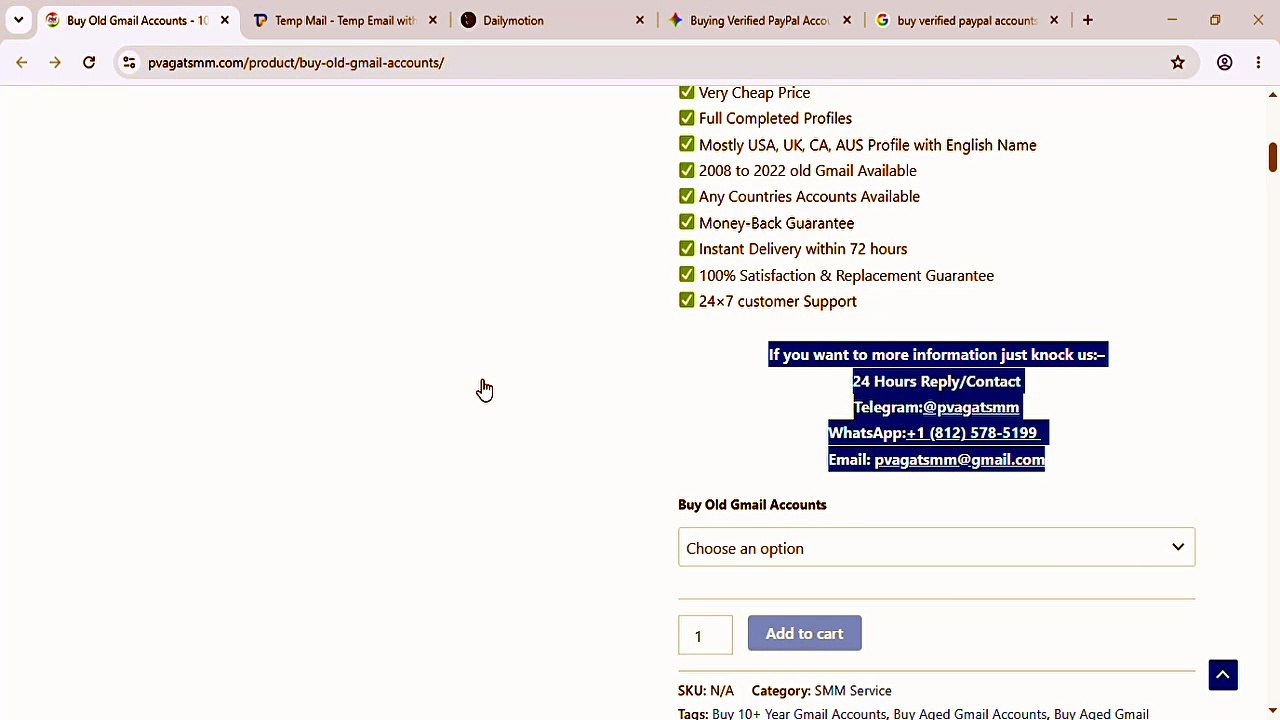Image resolution: width=1280 pixels, height=720 pixels.
Task: Click "Any Countries Accounts Available" text
Action: pyautogui.click(x=809, y=197)
